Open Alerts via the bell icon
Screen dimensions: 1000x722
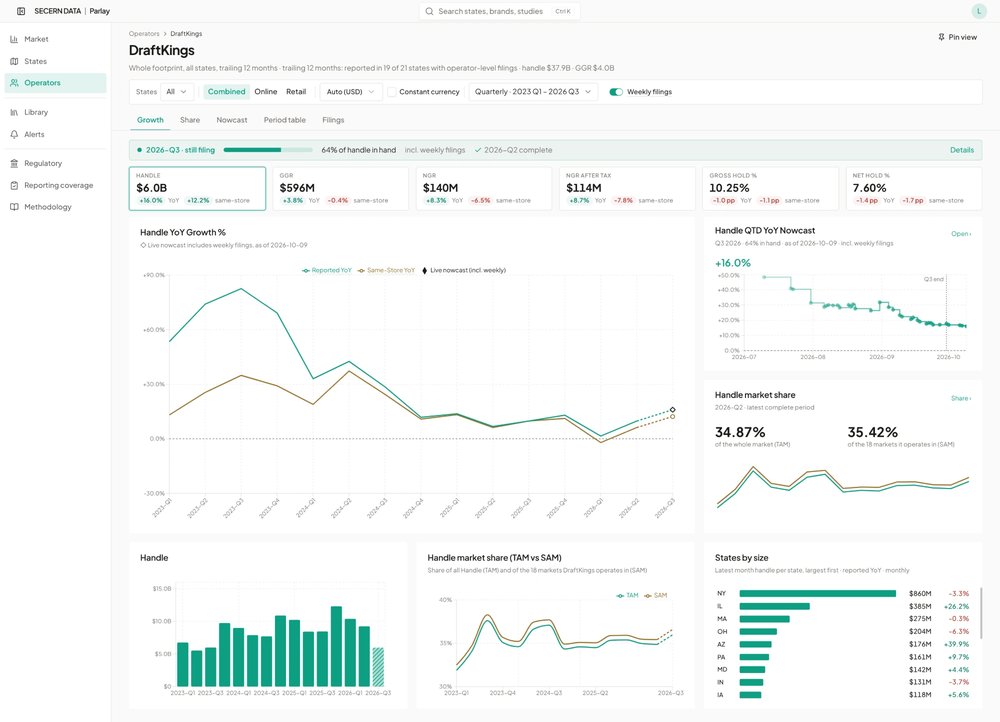pyautogui.click(x=14, y=135)
